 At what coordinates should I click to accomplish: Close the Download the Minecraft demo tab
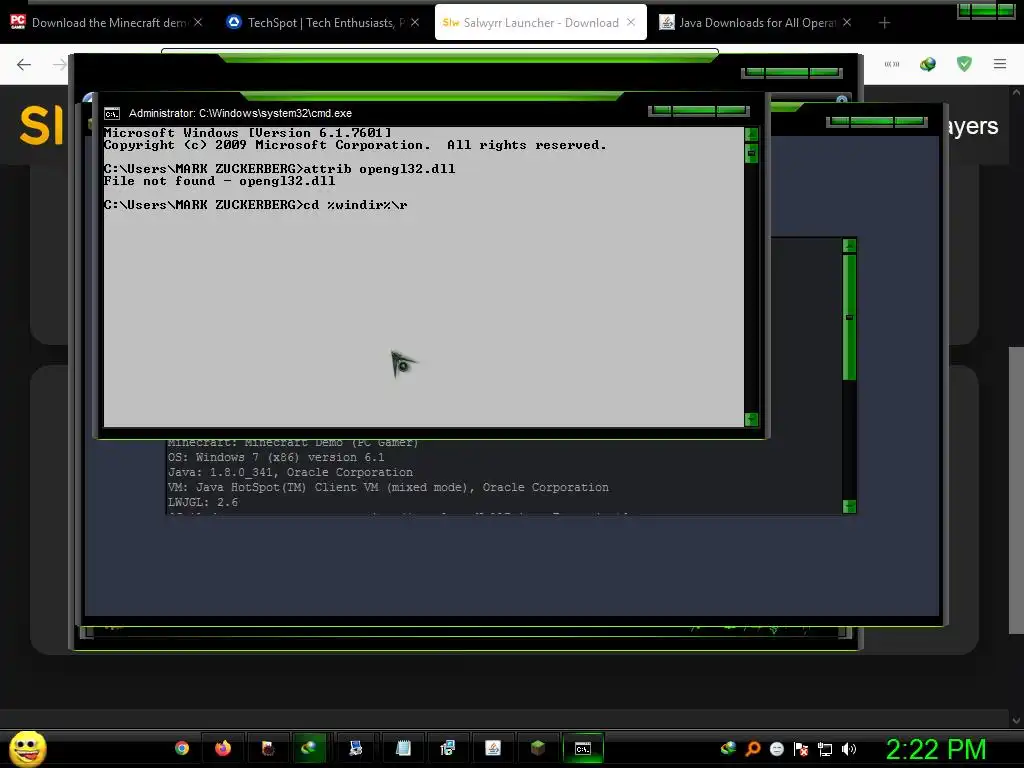198,22
